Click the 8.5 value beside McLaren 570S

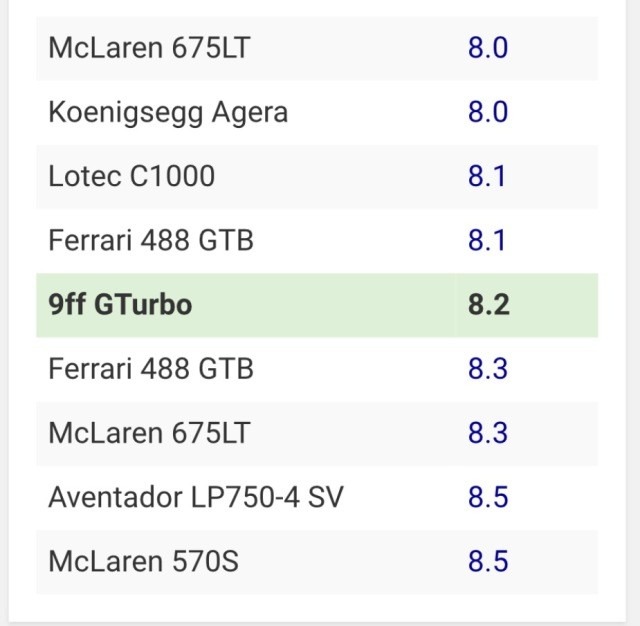(x=488, y=561)
